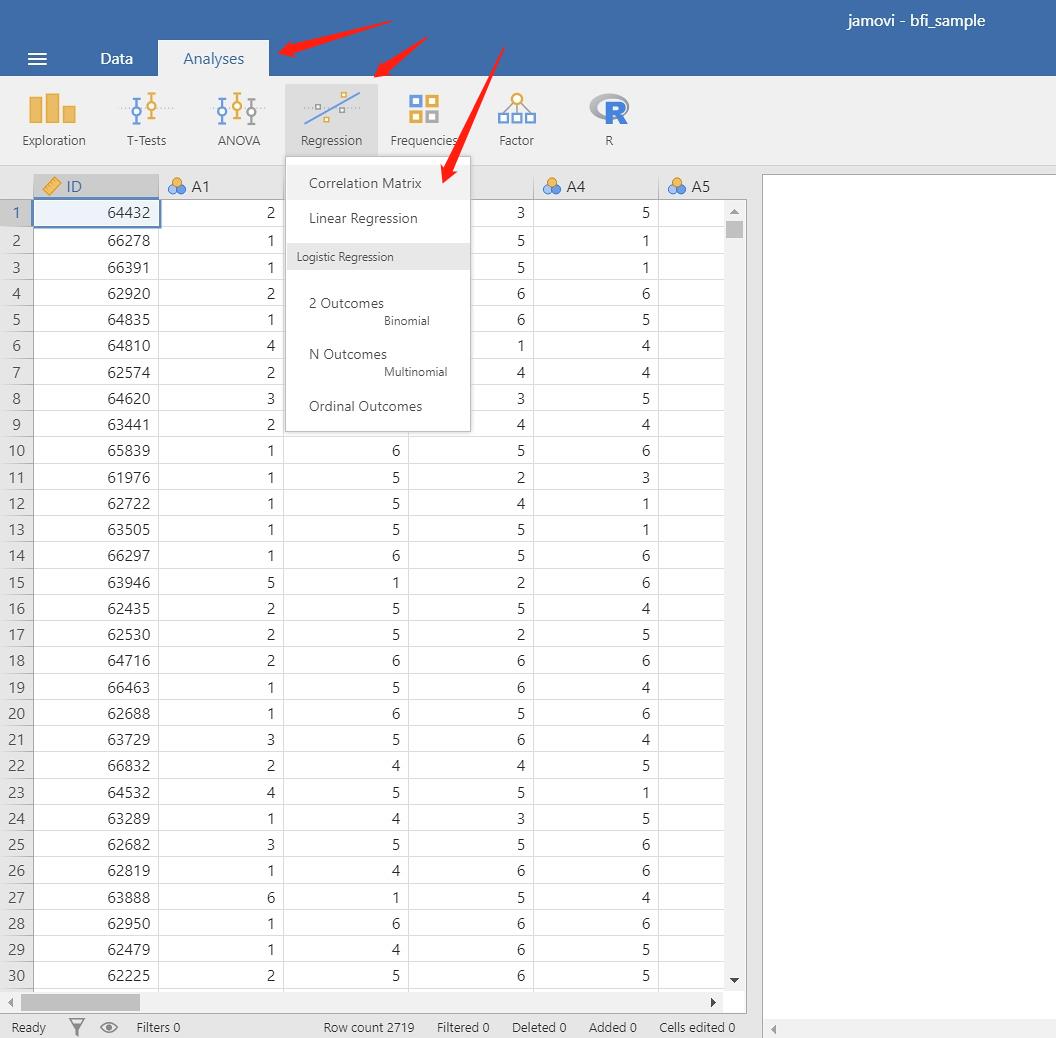Select the A1 column header
The width and height of the screenshot is (1056, 1038).
221,187
